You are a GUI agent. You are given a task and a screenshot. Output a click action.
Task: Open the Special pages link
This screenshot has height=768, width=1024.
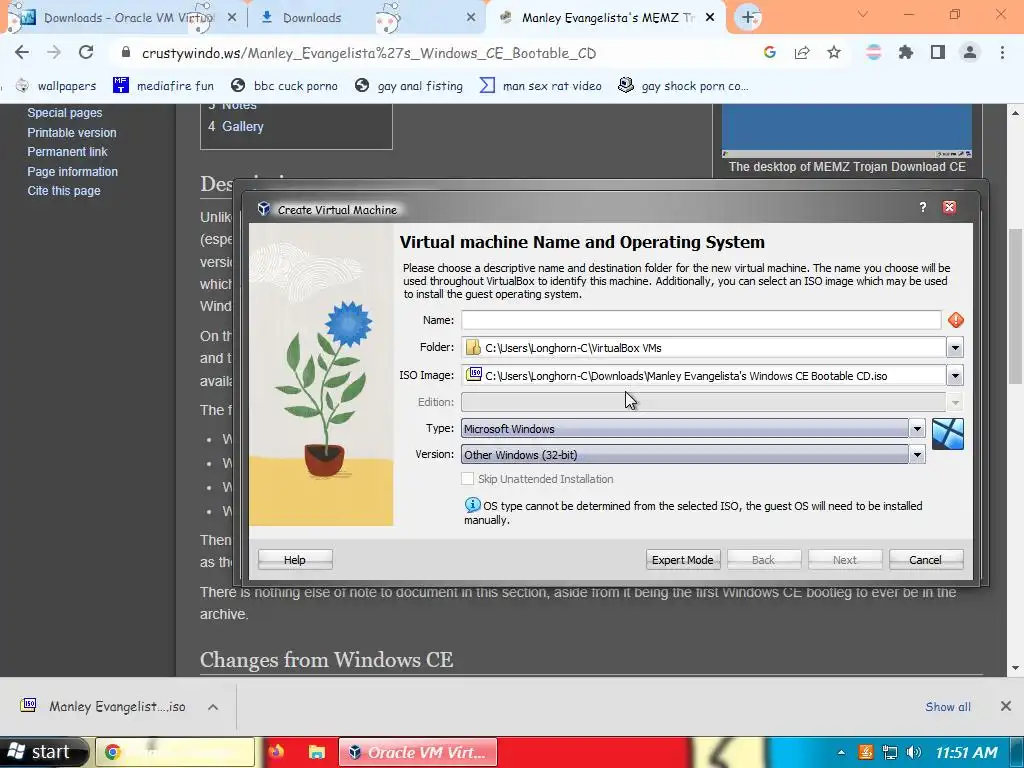[65, 112]
